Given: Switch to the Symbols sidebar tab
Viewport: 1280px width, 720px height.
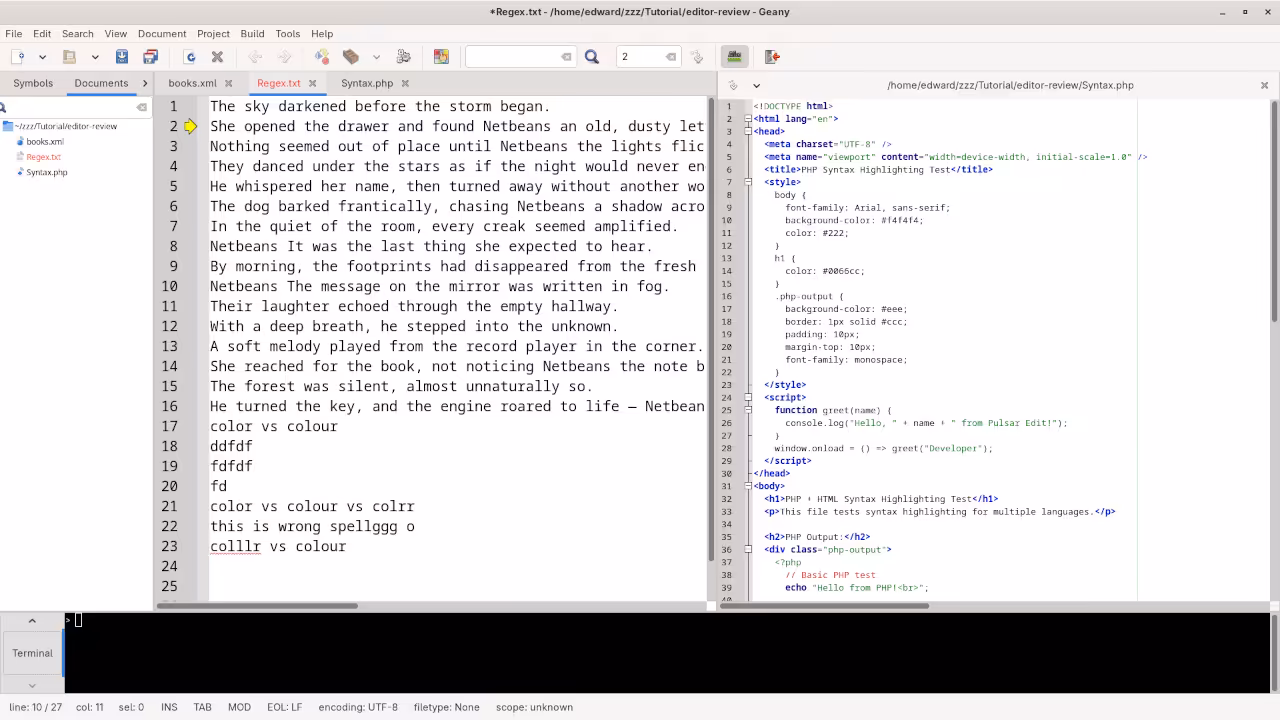Looking at the screenshot, I should pyautogui.click(x=32, y=83).
